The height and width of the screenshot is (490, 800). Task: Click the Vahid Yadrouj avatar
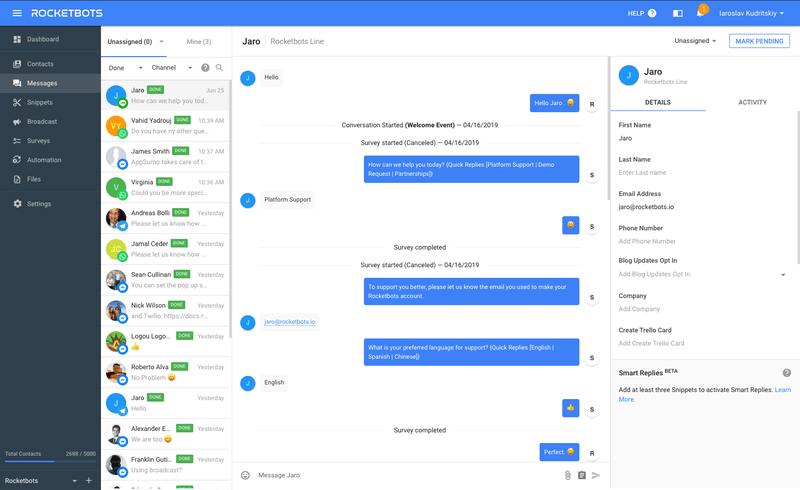[116, 126]
